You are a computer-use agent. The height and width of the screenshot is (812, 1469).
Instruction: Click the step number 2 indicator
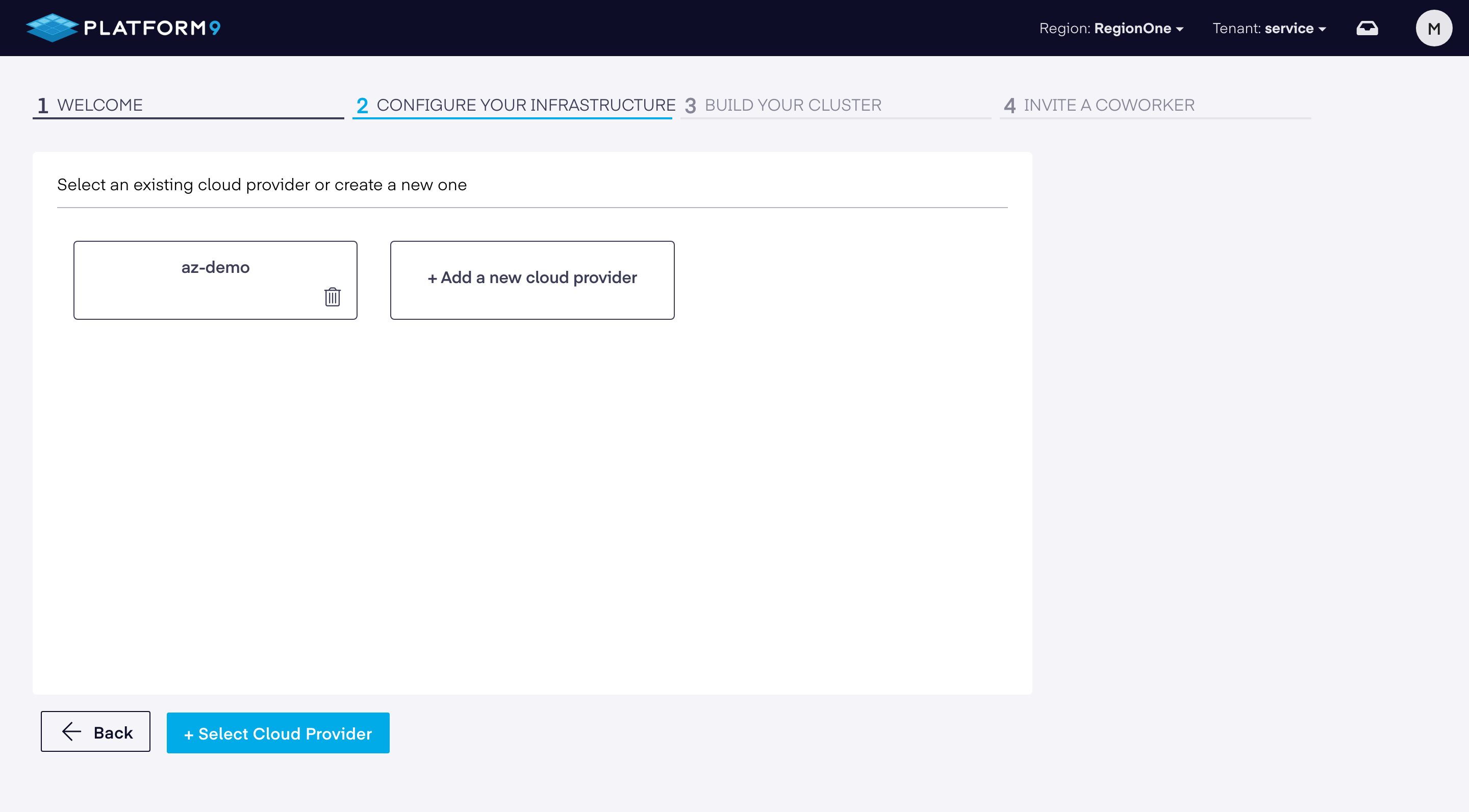(362, 106)
